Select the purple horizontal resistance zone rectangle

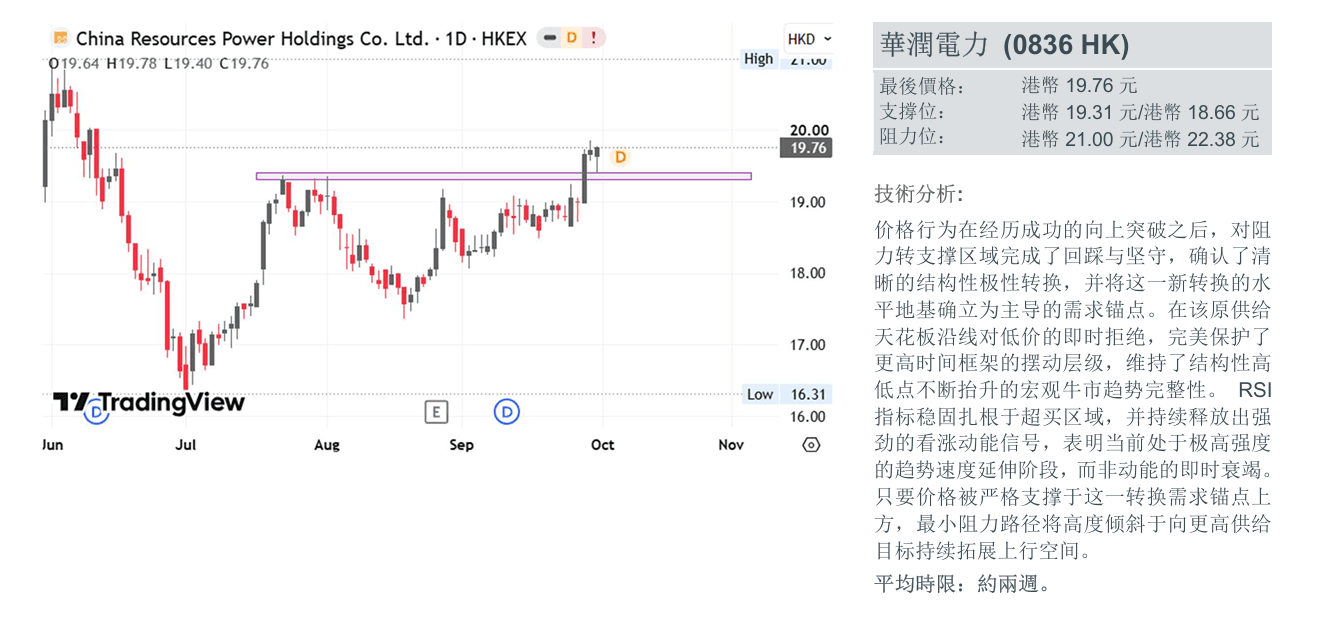click(x=503, y=177)
